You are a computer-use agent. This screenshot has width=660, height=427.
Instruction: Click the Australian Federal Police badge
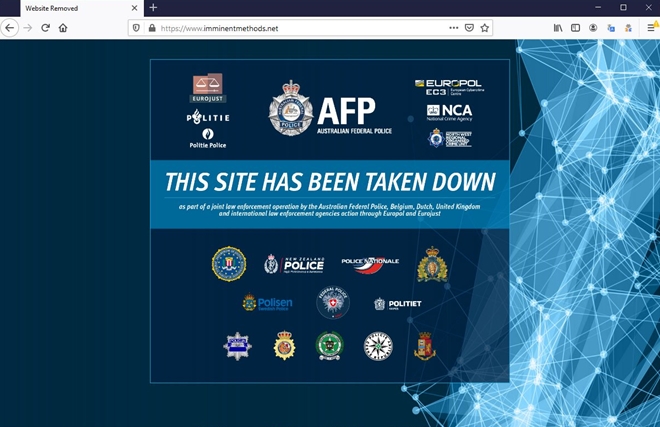291,108
